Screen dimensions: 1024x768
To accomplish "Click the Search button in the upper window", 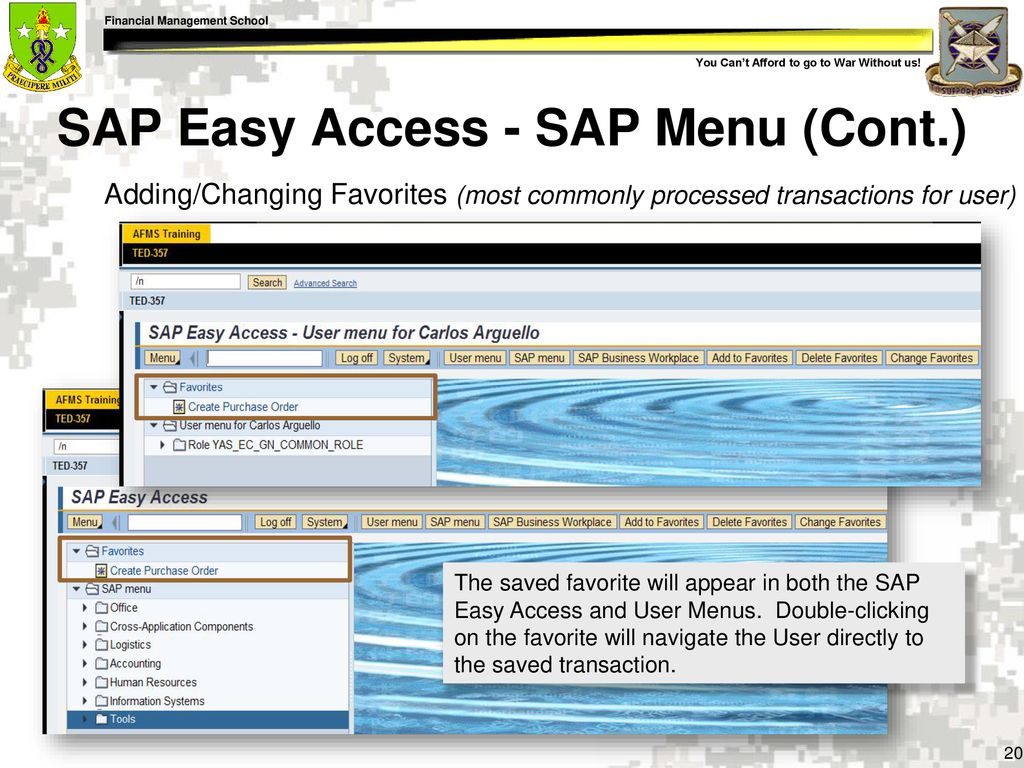I will click(267, 282).
